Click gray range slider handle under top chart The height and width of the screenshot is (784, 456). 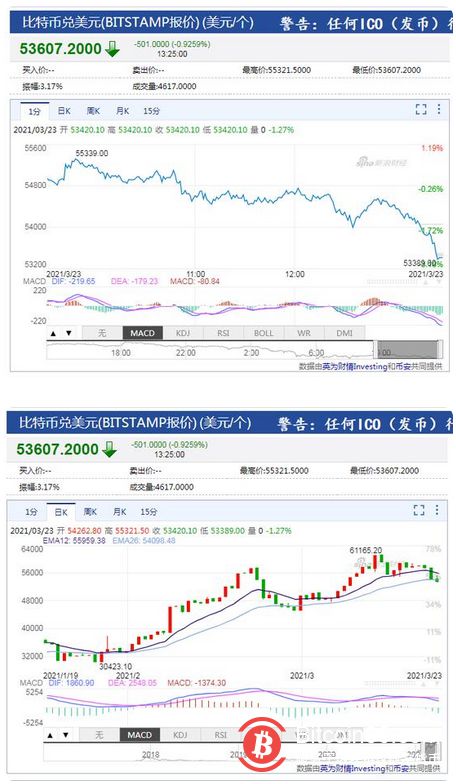coord(407,350)
